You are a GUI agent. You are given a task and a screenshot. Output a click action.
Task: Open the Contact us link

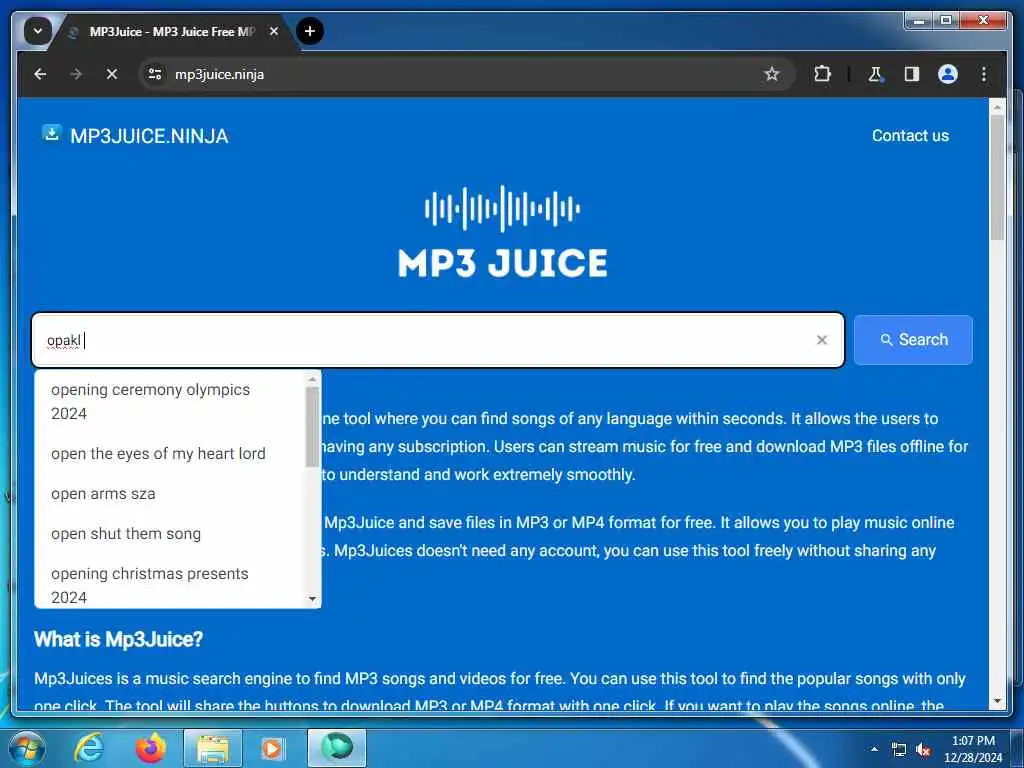910,136
